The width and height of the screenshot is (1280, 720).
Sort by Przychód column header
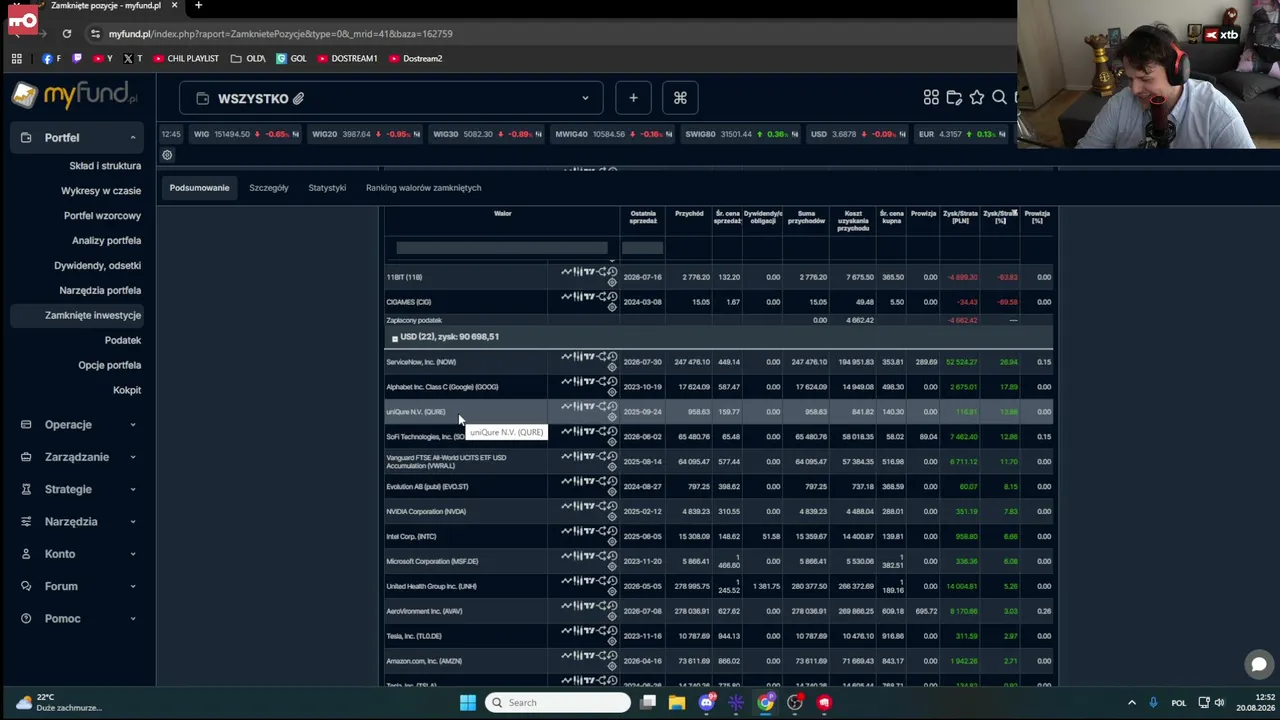click(x=689, y=213)
